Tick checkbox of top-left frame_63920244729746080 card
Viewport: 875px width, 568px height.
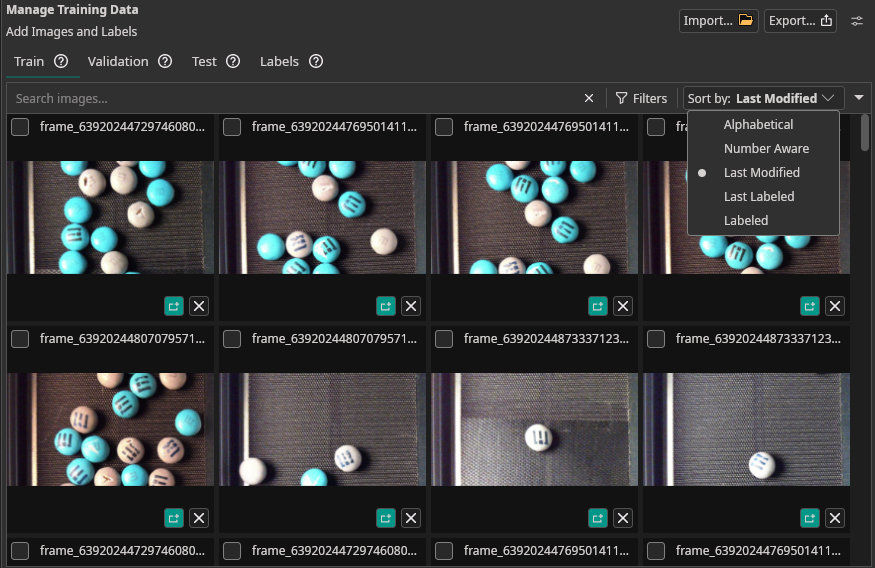[x=20, y=127]
